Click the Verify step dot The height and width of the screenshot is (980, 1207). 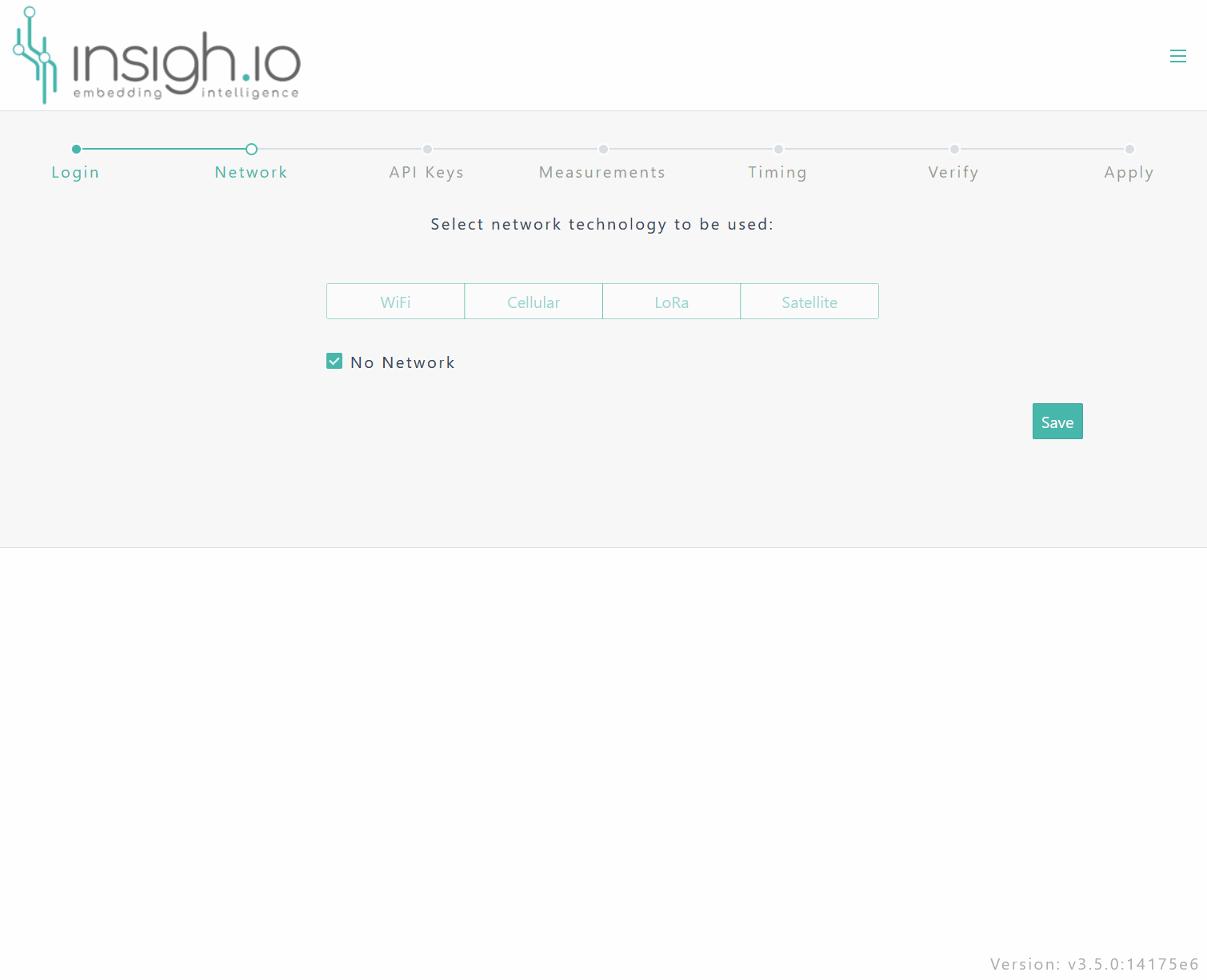pos(954,149)
